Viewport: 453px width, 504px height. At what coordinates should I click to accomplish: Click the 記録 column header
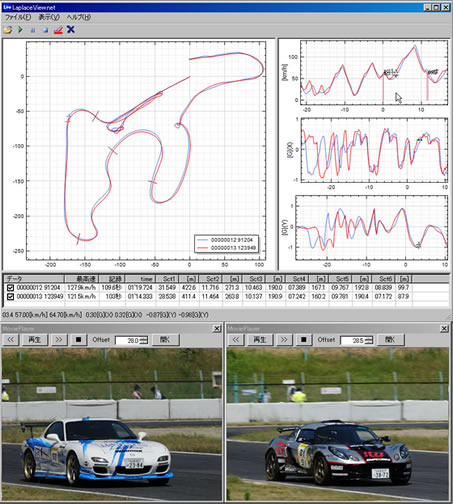(112, 279)
